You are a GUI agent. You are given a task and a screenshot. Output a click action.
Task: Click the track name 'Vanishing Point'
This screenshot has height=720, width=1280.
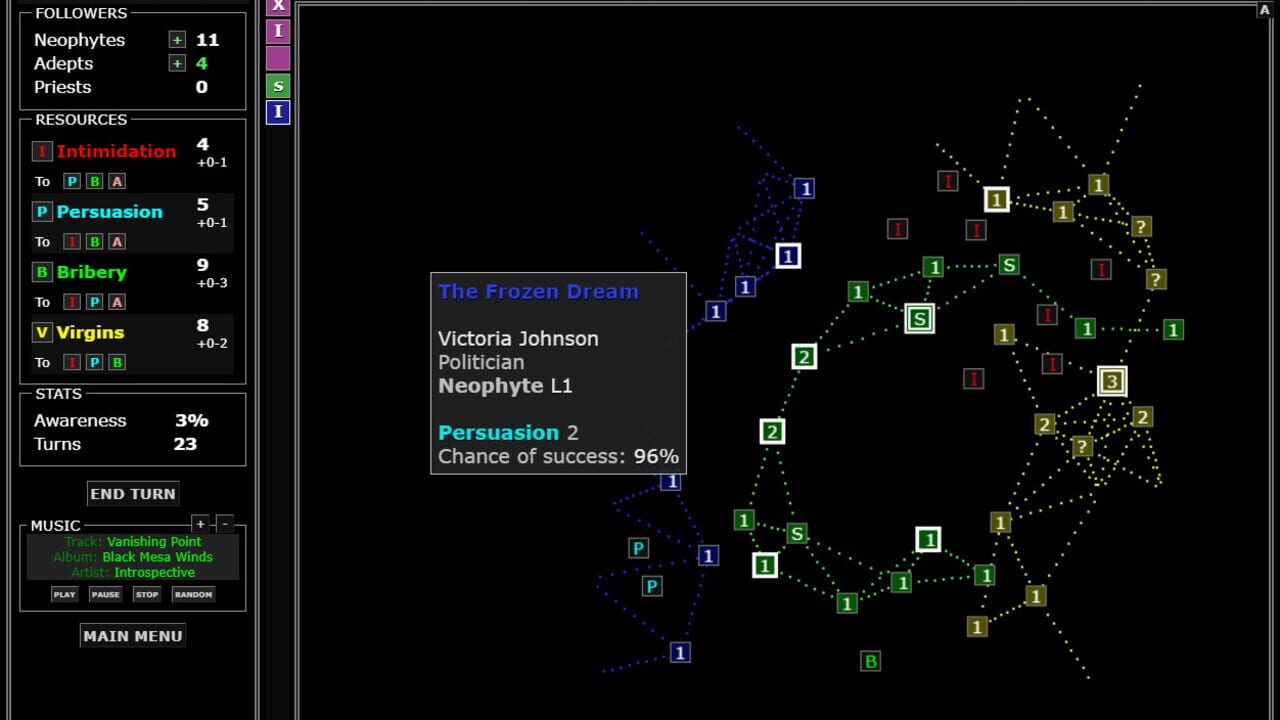154,541
